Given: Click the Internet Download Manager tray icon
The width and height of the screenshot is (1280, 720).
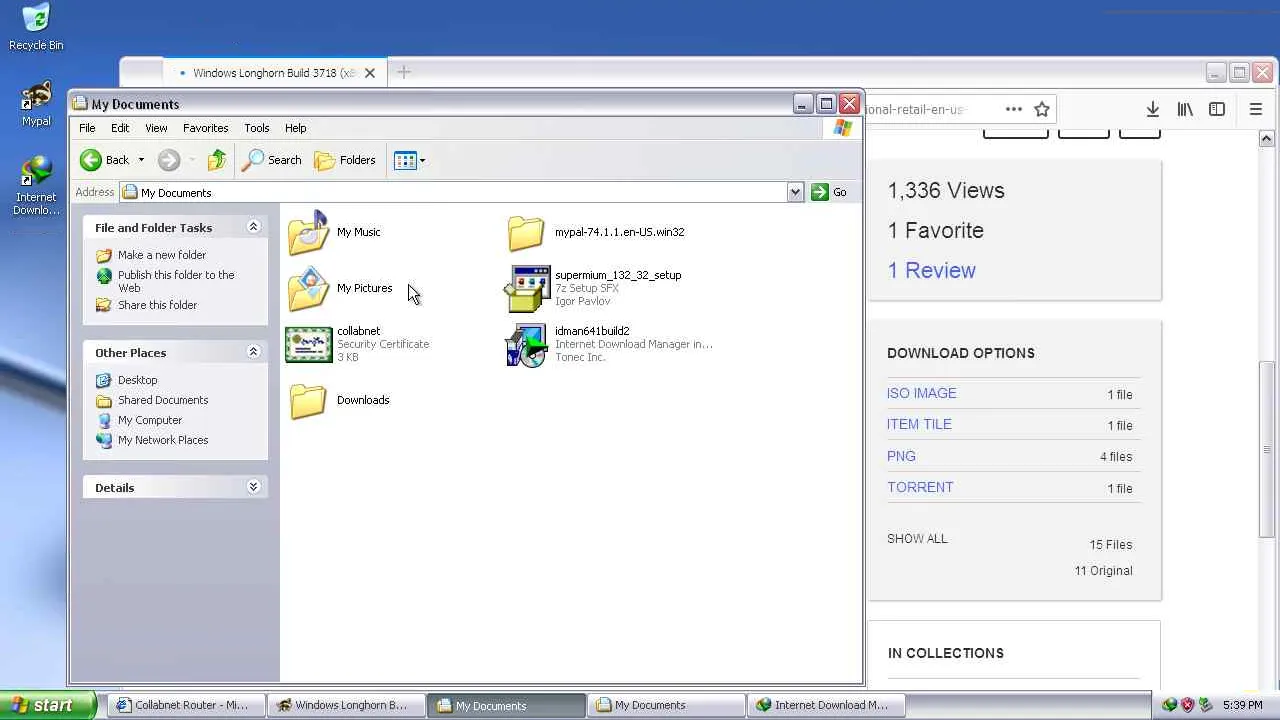Looking at the screenshot, I should point(1169,705).
